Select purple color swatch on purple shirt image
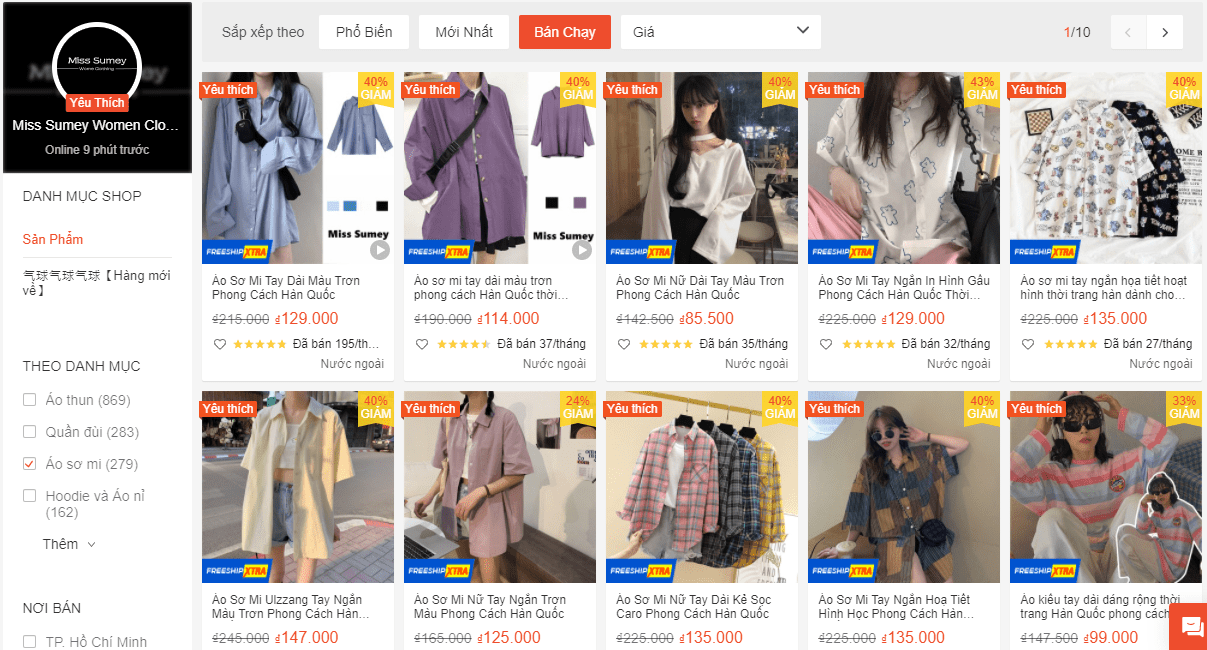1207x650 pixels. point(580,203)
